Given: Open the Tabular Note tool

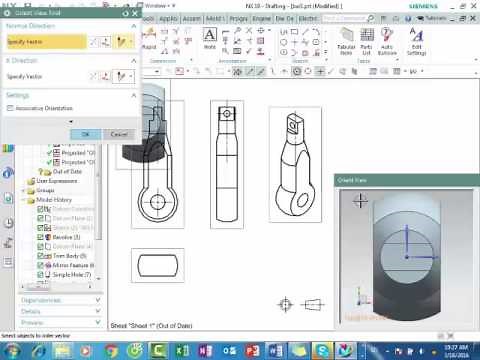Looking at the screenshot, I should pos(346,41).
